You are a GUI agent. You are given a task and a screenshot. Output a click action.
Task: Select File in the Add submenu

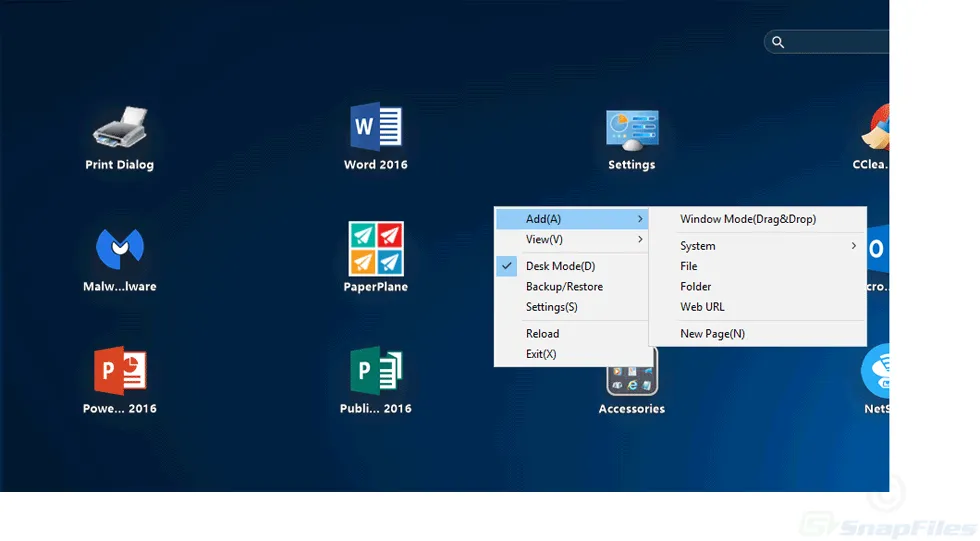coord(758,266)
